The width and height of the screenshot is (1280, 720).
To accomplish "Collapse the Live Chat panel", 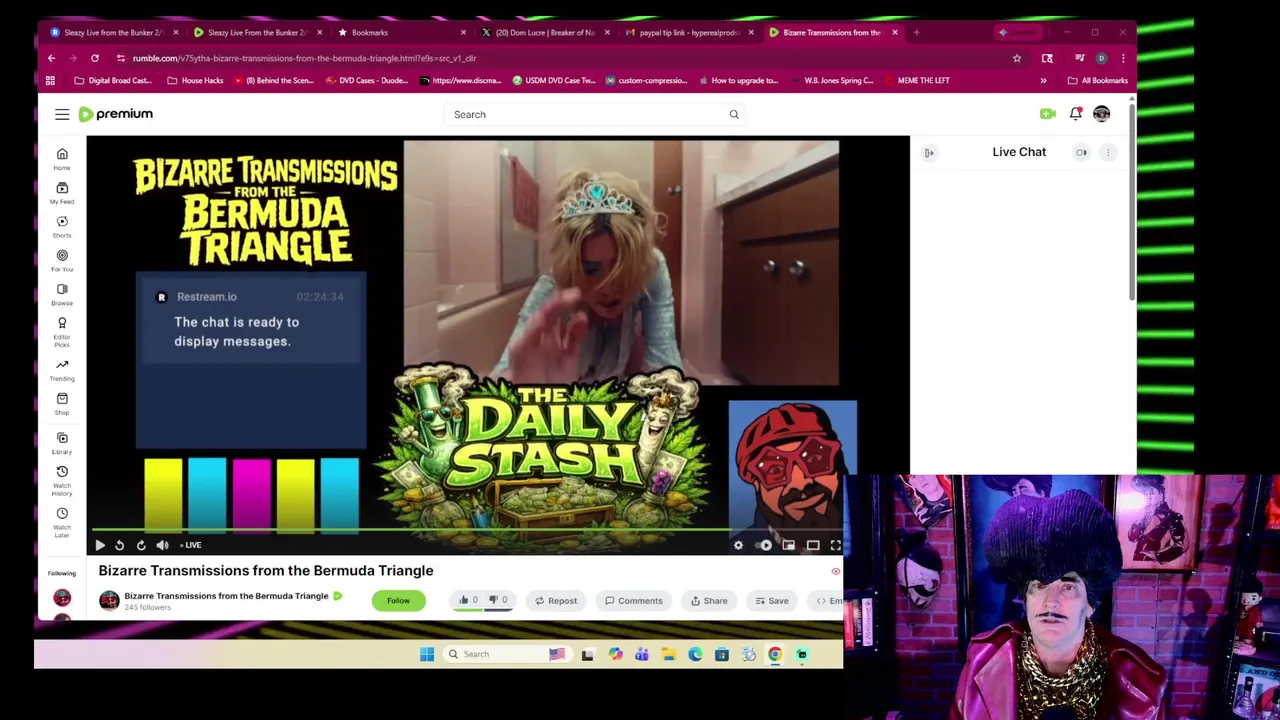I will pos(929,152).
